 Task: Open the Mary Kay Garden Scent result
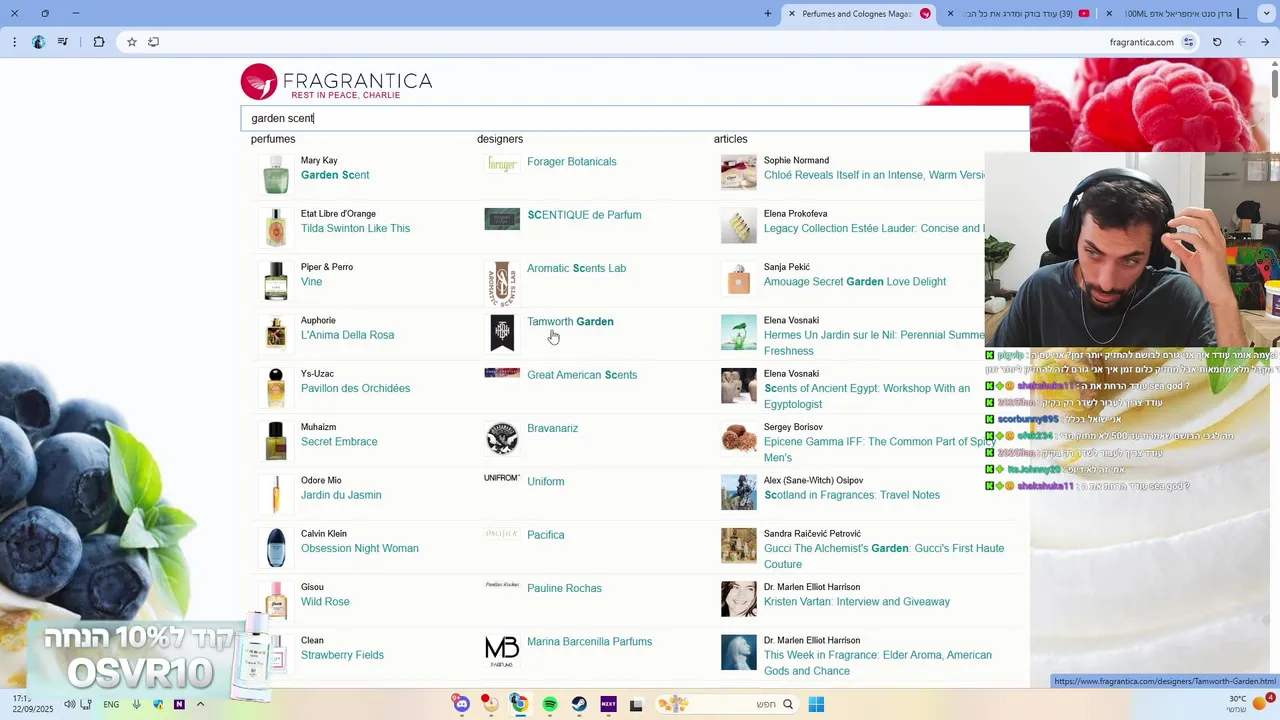point(335,175)
